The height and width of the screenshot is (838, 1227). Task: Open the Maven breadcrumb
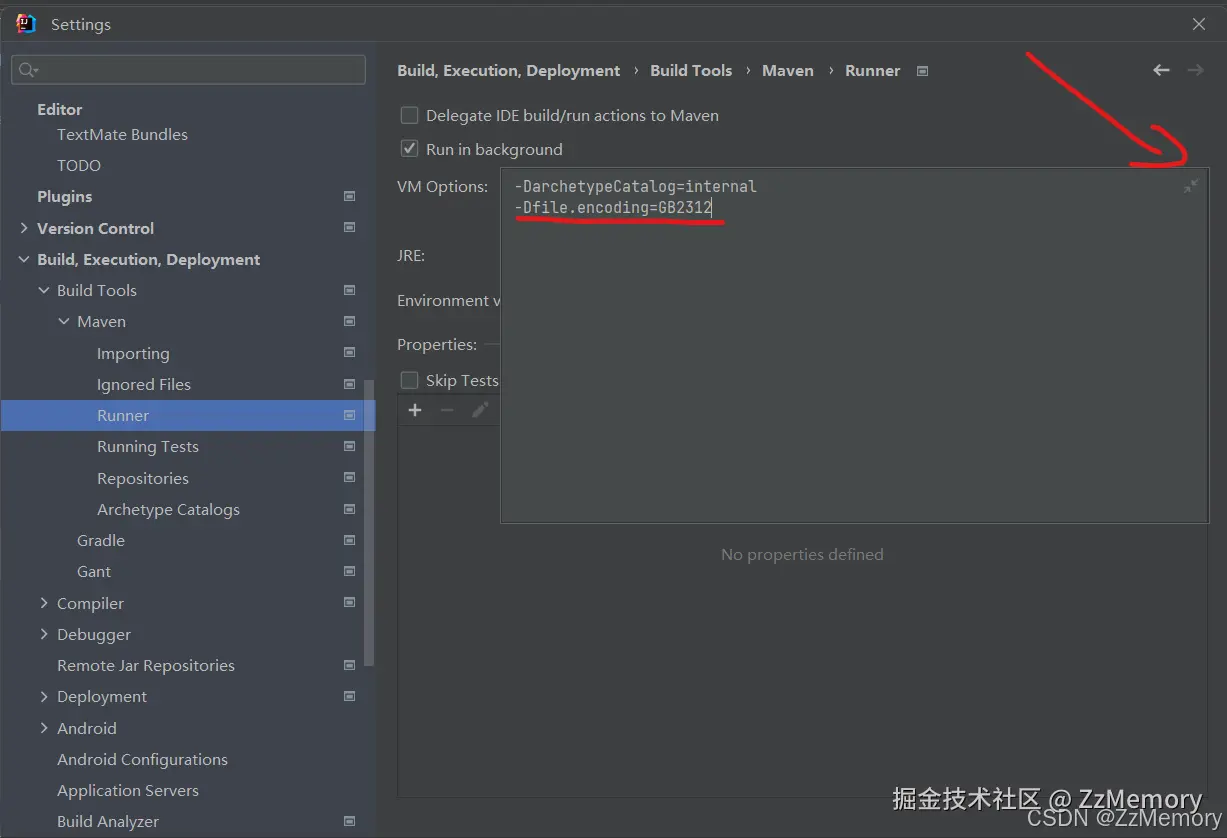click(788, 70)
